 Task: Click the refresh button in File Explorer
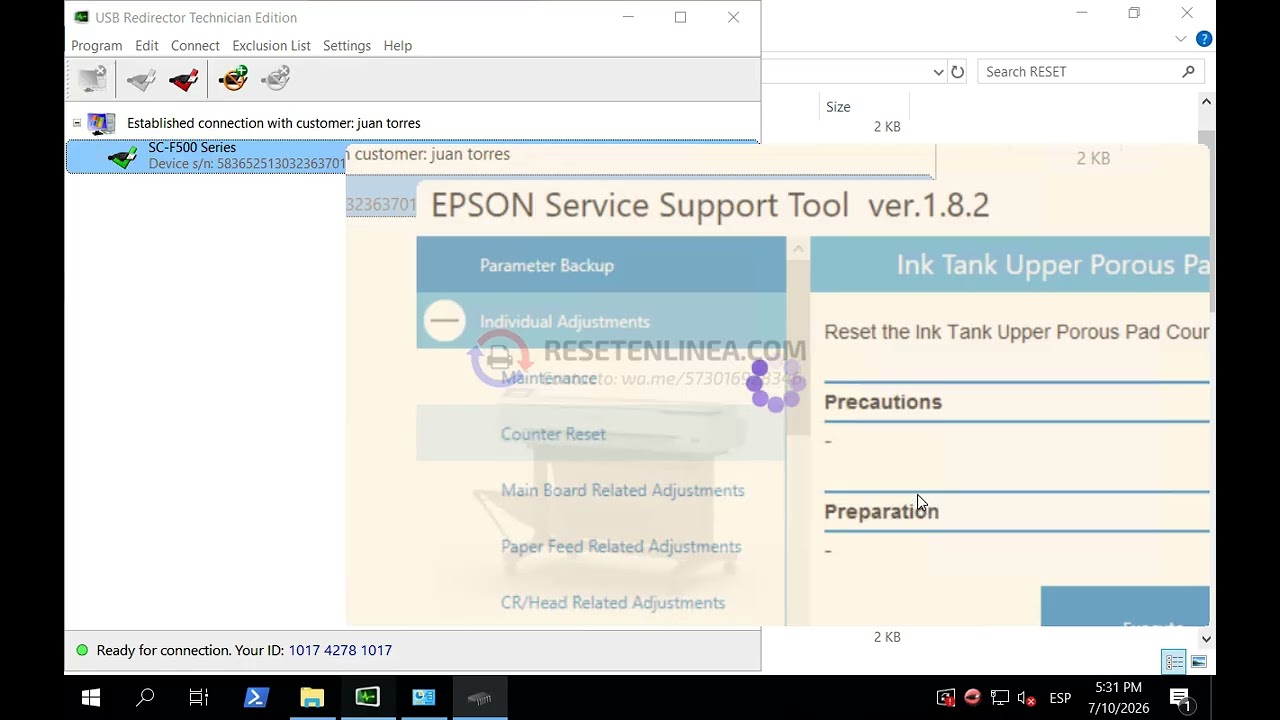pos(958,72)
